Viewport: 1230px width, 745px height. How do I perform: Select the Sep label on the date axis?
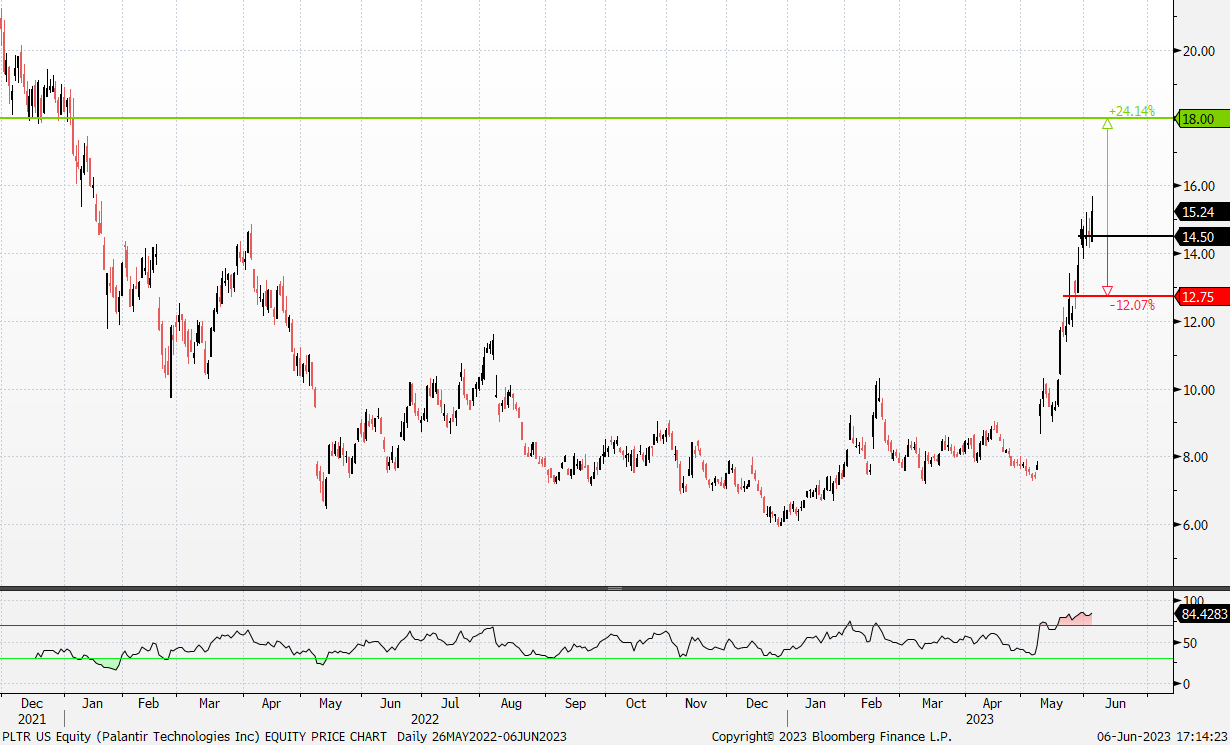[575, 703]
